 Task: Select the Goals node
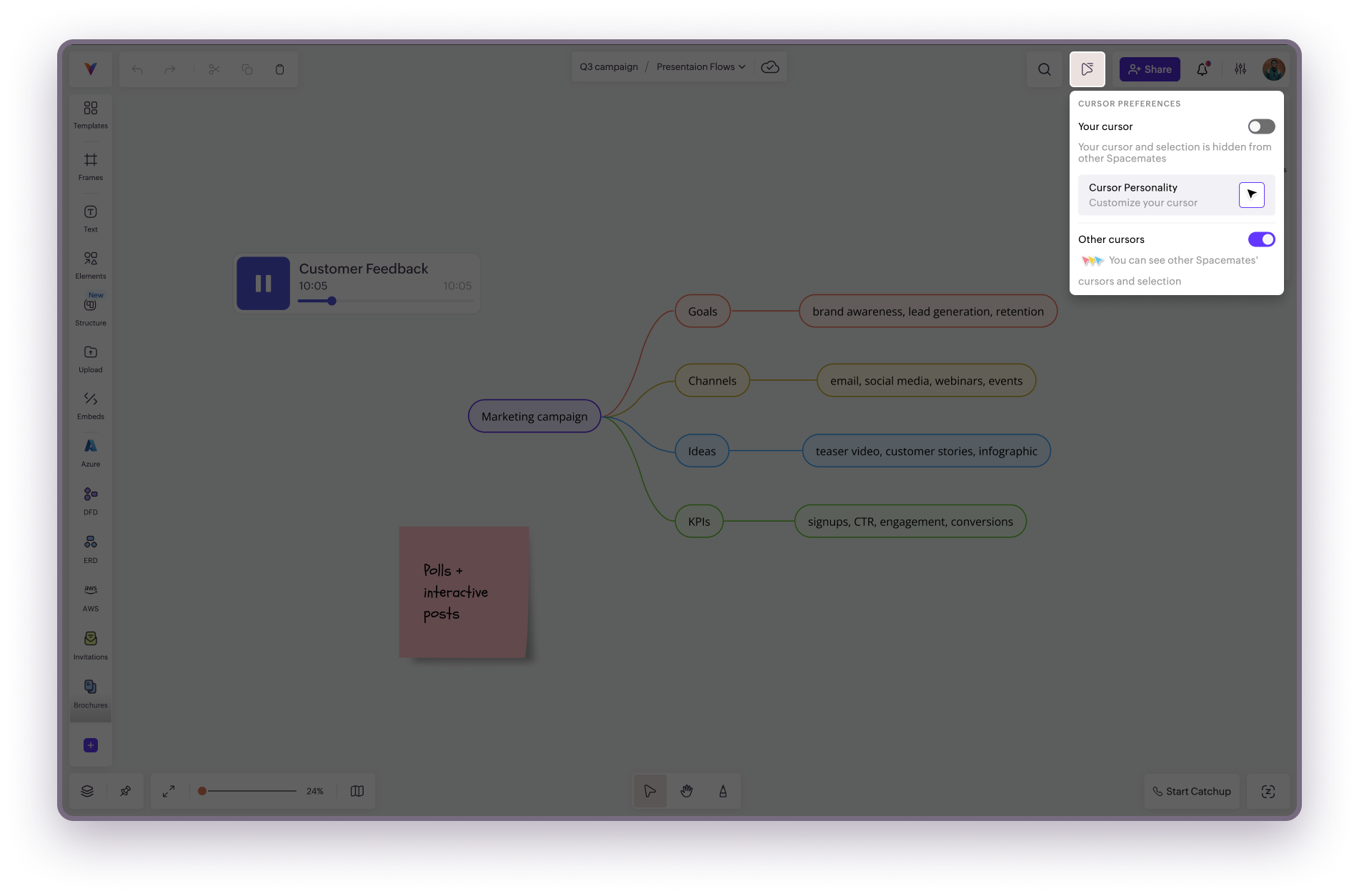point(702,312)
